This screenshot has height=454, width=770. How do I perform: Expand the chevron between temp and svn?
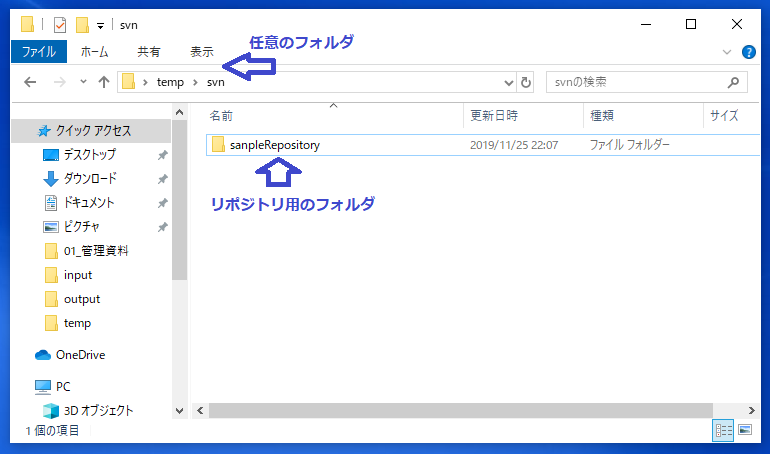pos(195,82)
